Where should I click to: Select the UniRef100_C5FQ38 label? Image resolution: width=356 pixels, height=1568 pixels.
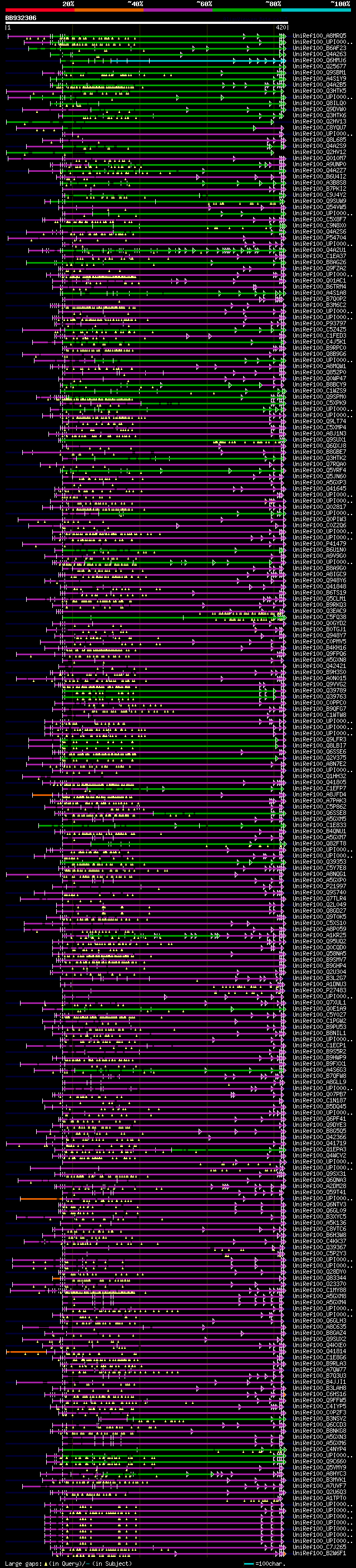(319, 617)
